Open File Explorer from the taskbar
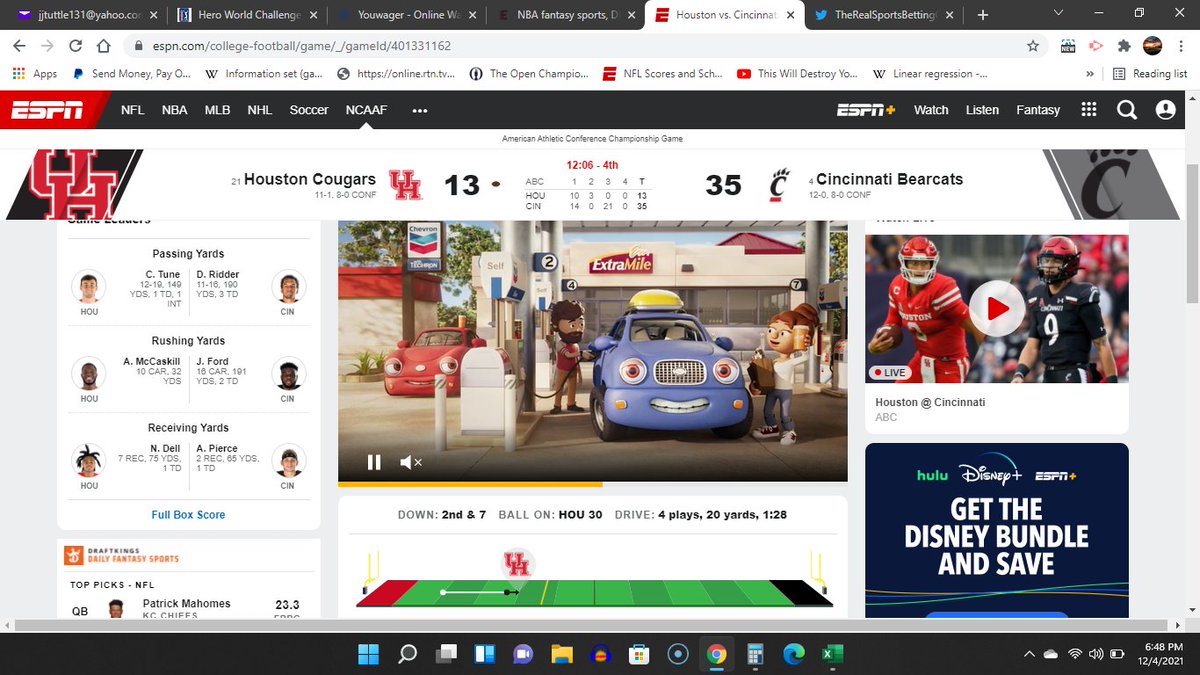This screenshot has height=675, width=1200. coord(562,654)
